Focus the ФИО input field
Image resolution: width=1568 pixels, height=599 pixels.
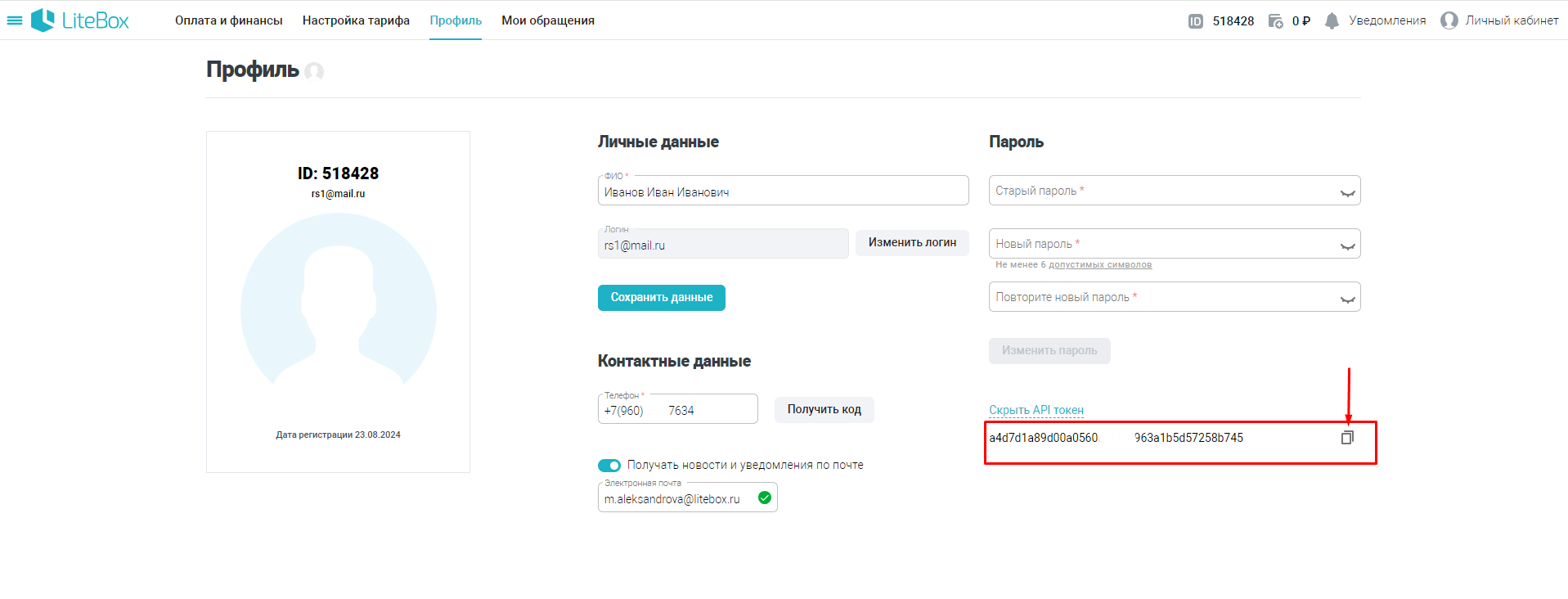coord(784,191)
